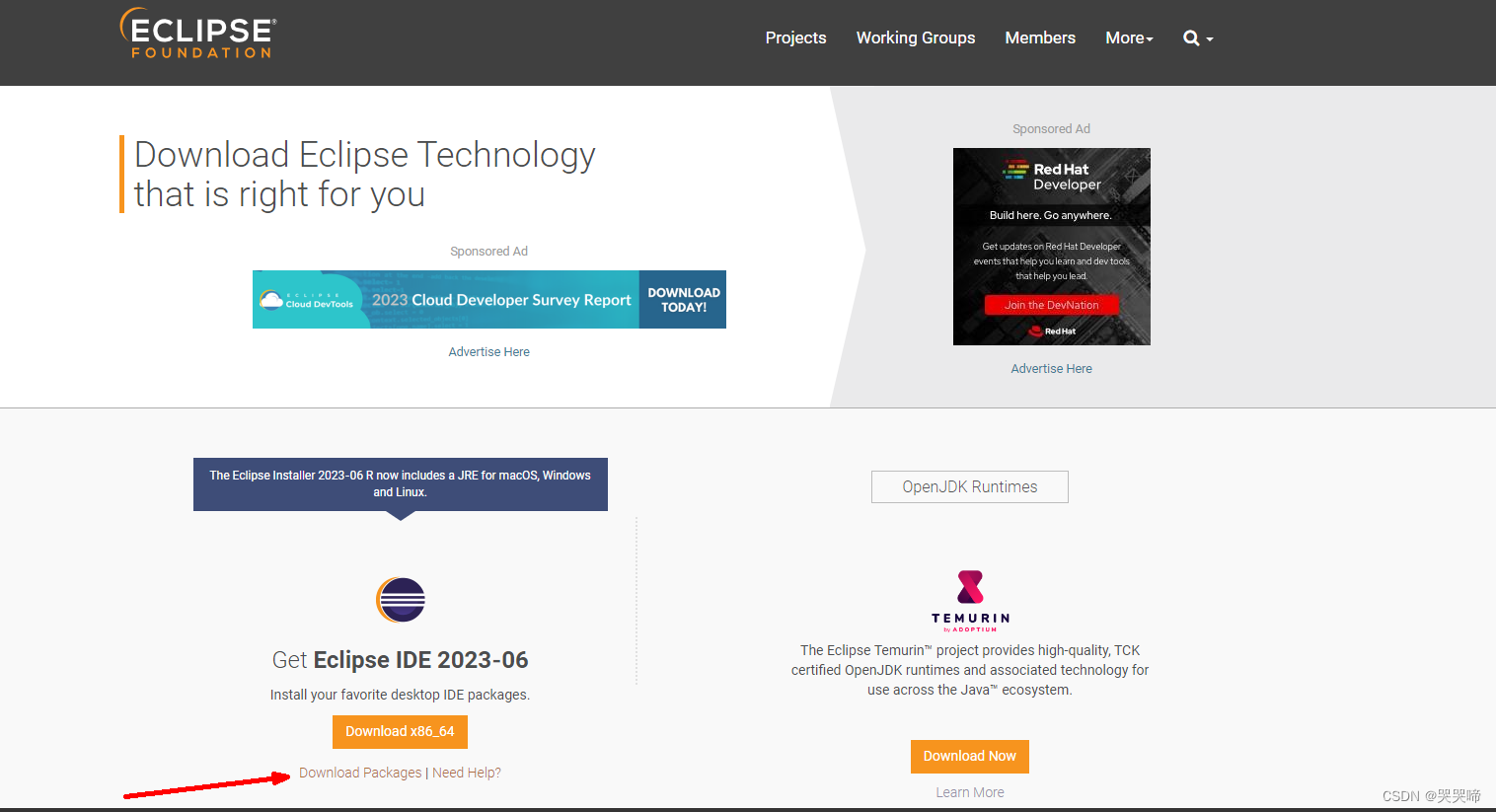Click Advertise Here under survey banner
The image size is (1496, 812).
[x=489, y=352]
